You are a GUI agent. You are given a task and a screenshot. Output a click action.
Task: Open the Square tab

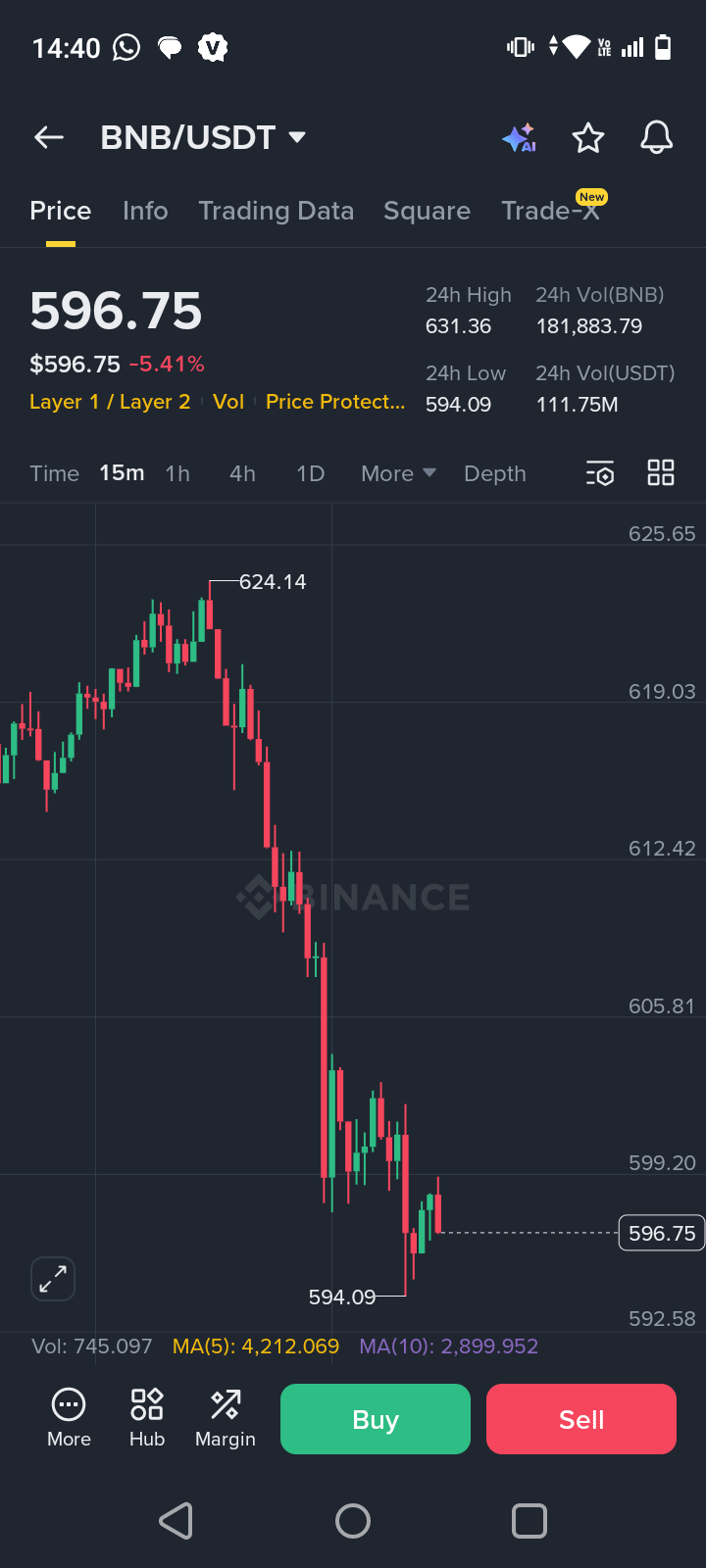[x=427, y=212]
